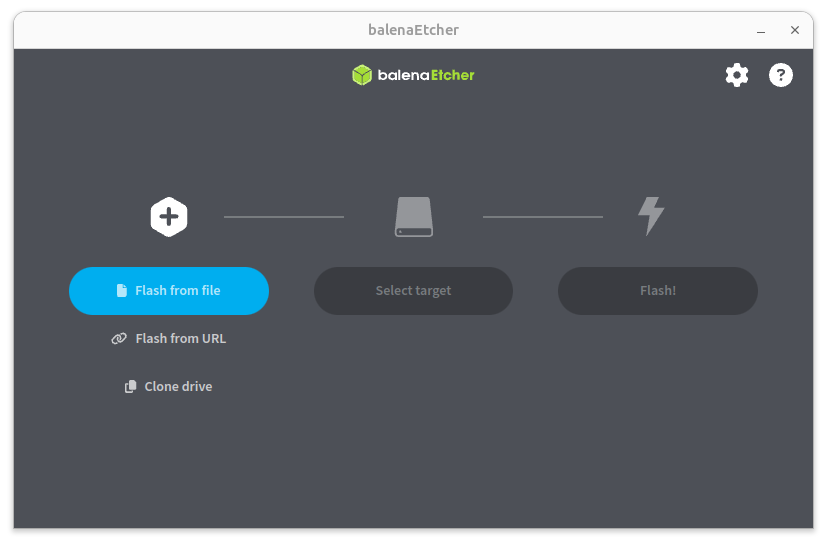Choose Flash from URL

pyautogui.click(x=169, y=339)
